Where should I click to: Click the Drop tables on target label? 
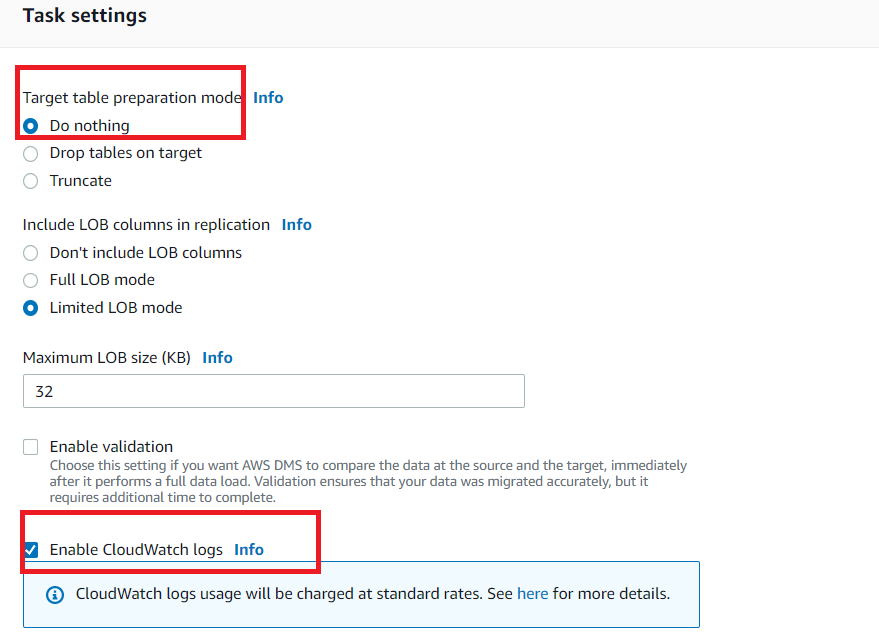tap(126, 153)
